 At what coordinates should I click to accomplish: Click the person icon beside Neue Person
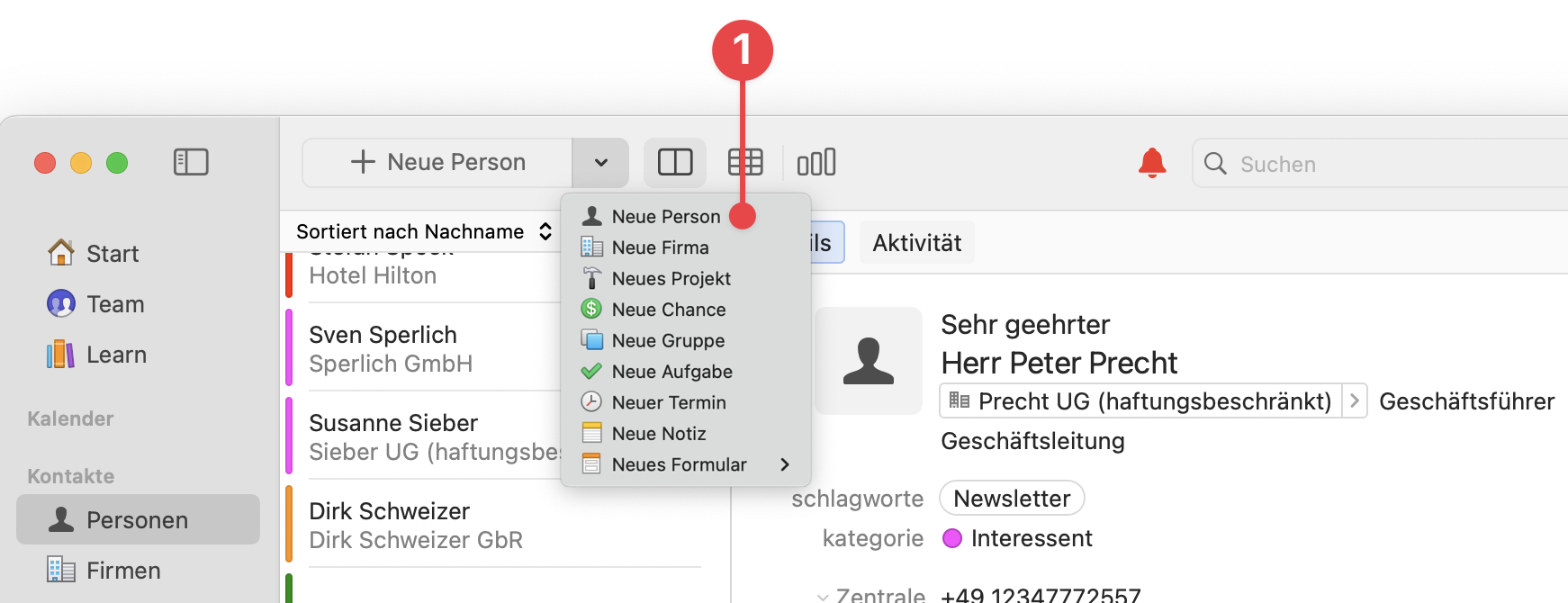click(591, 216)
